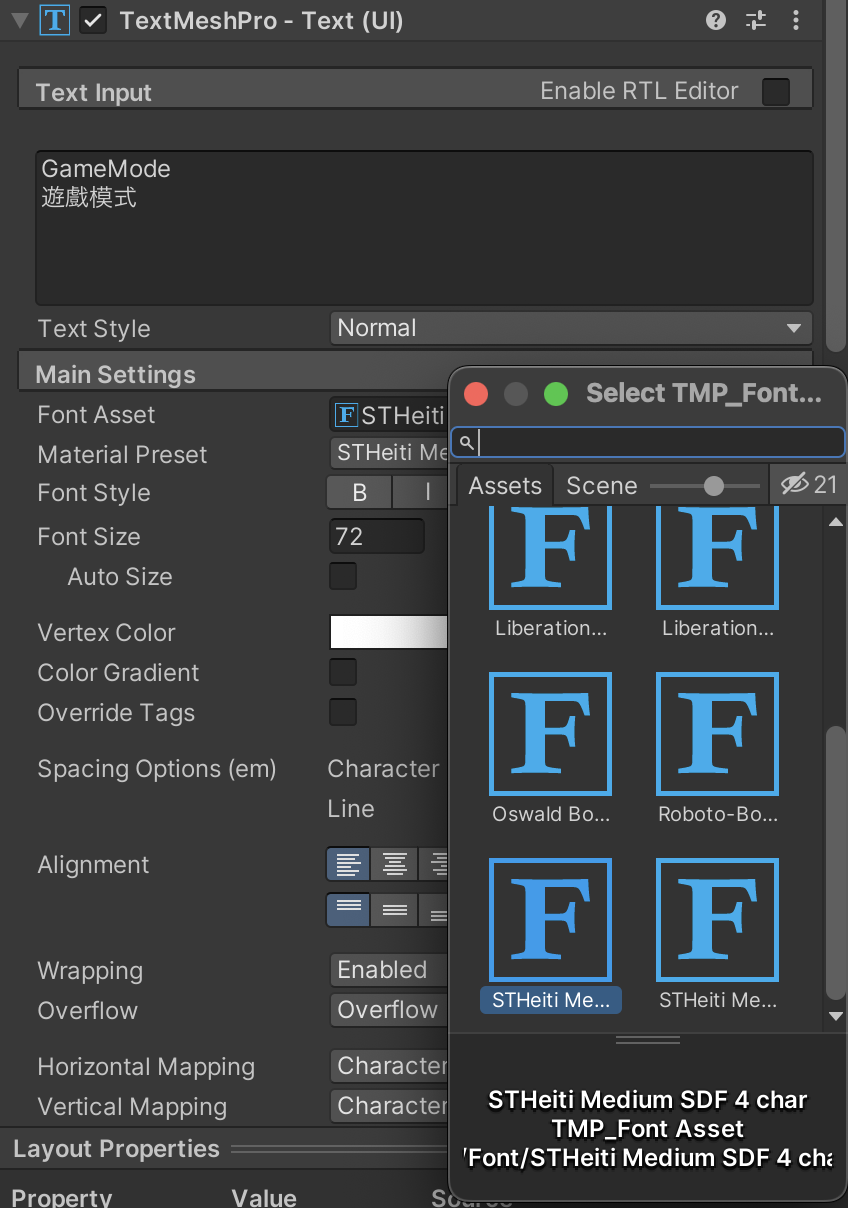Toggle the TextMeshPro component enabled checkbox
Viewport: 848px width, 1208px height.
coord(94,20)
